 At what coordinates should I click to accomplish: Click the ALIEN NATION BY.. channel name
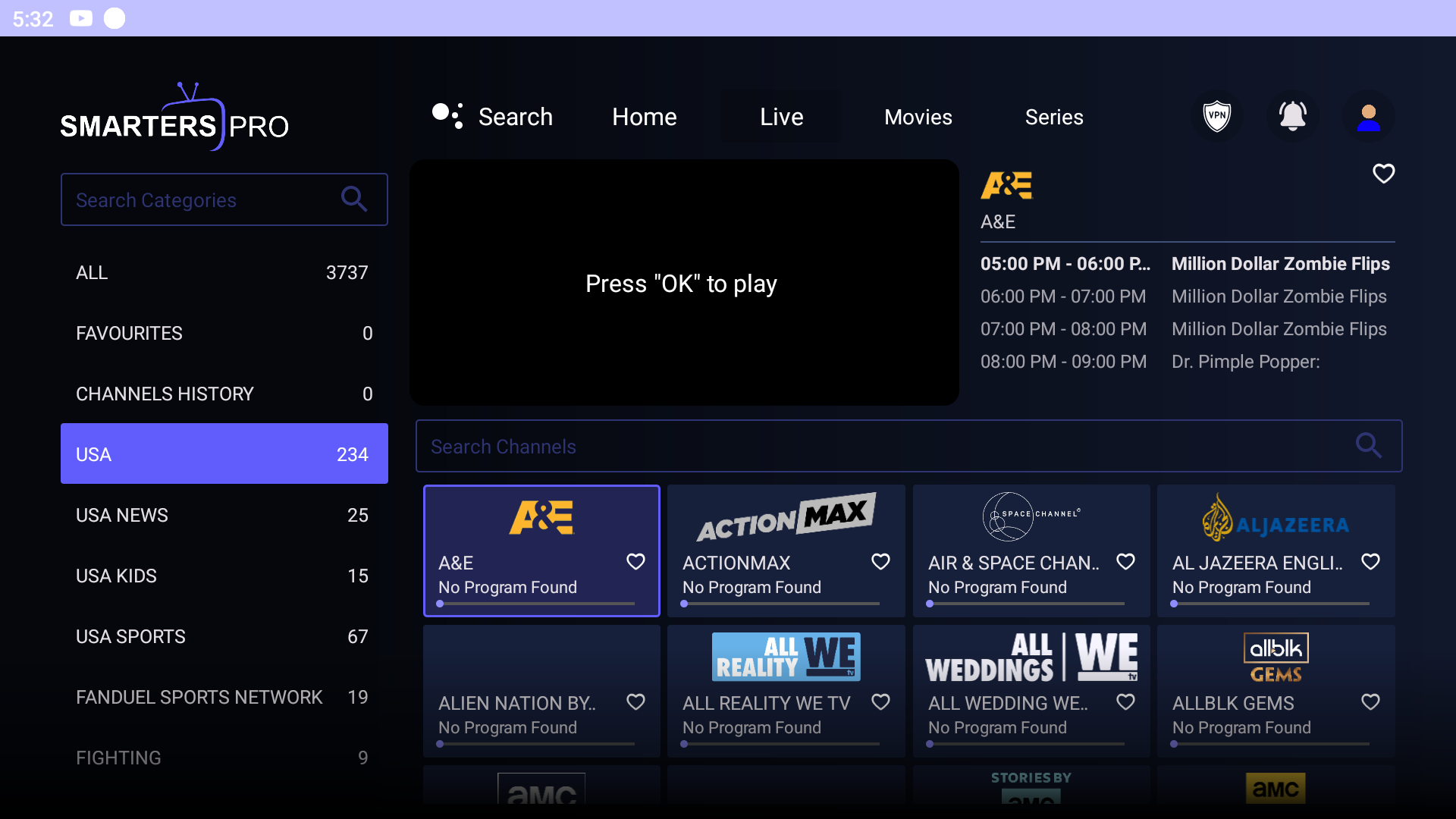(x=517, y=703)
